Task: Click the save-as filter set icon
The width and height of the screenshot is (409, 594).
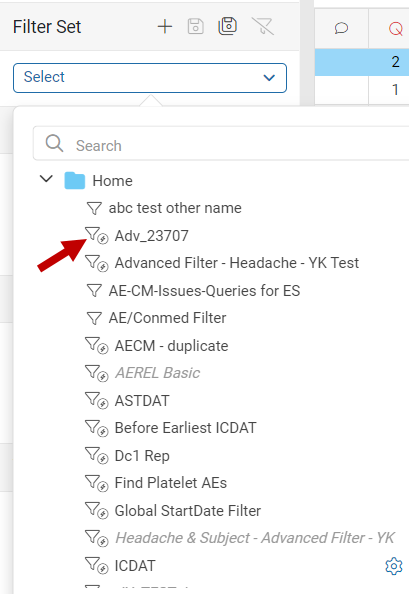Action: [x=228, y=26]
